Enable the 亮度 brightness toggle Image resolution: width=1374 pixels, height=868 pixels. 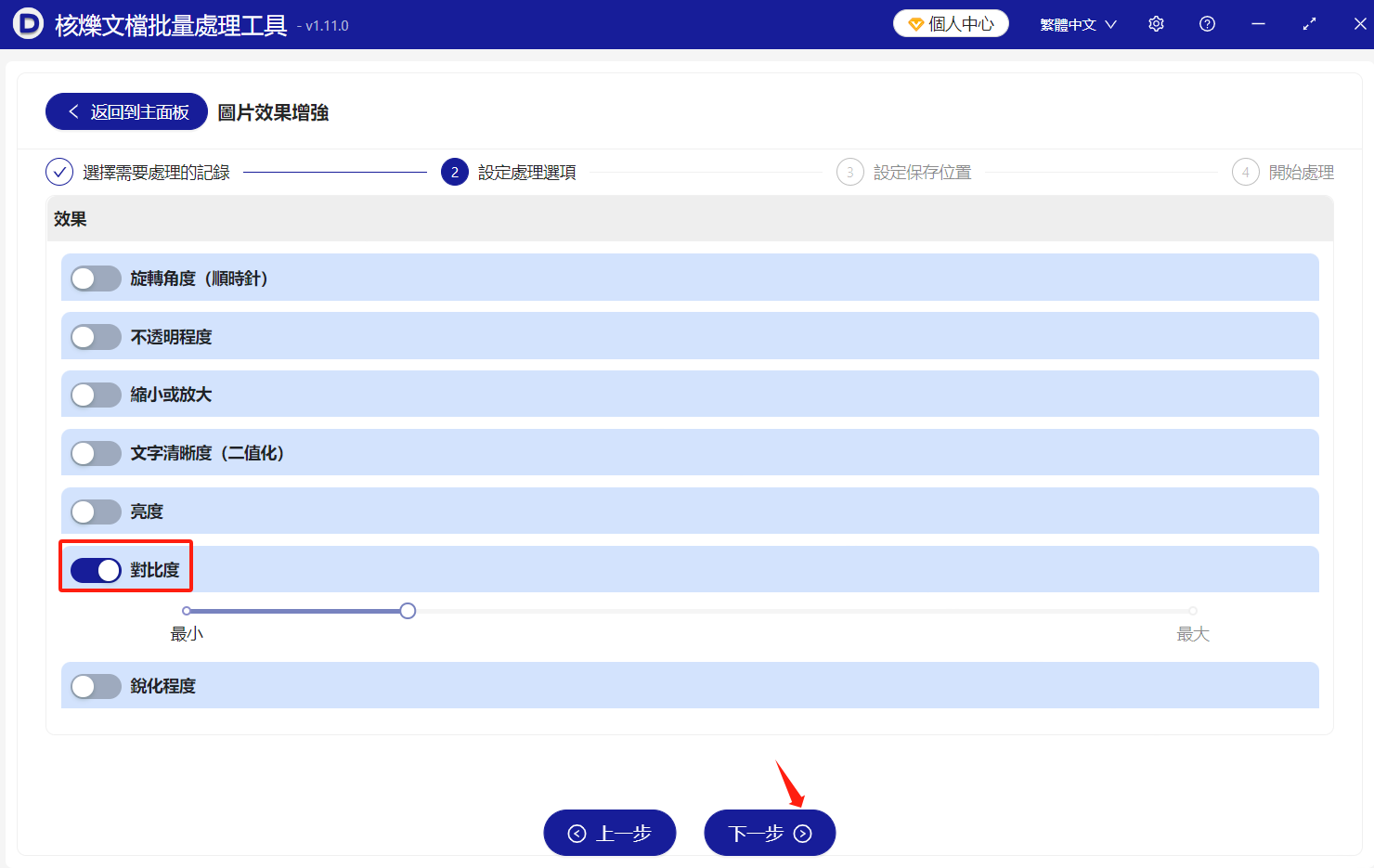(96, 511)
